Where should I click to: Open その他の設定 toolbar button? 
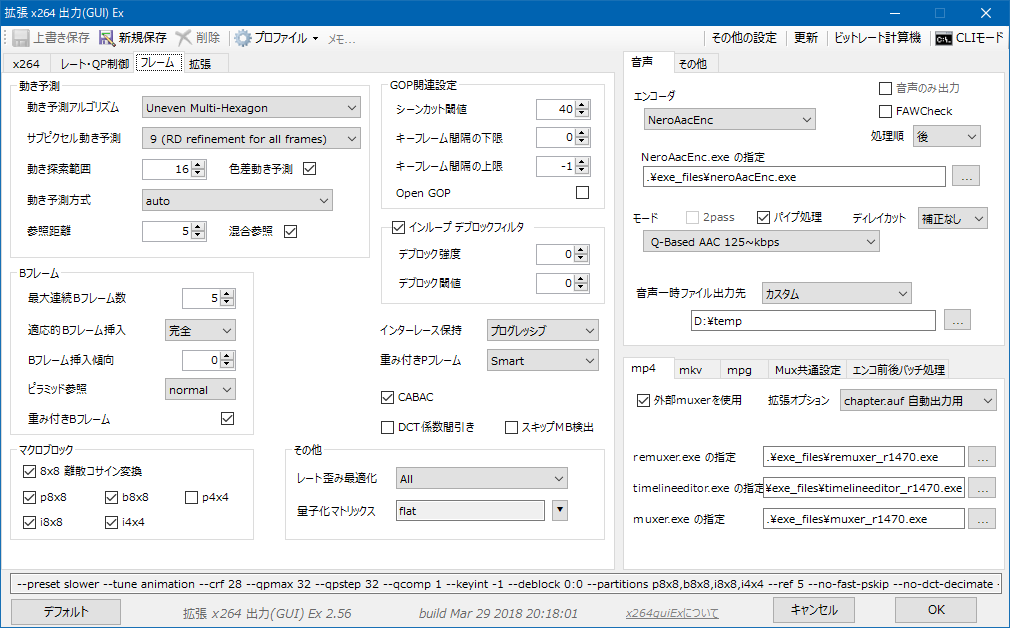(744, 38)
